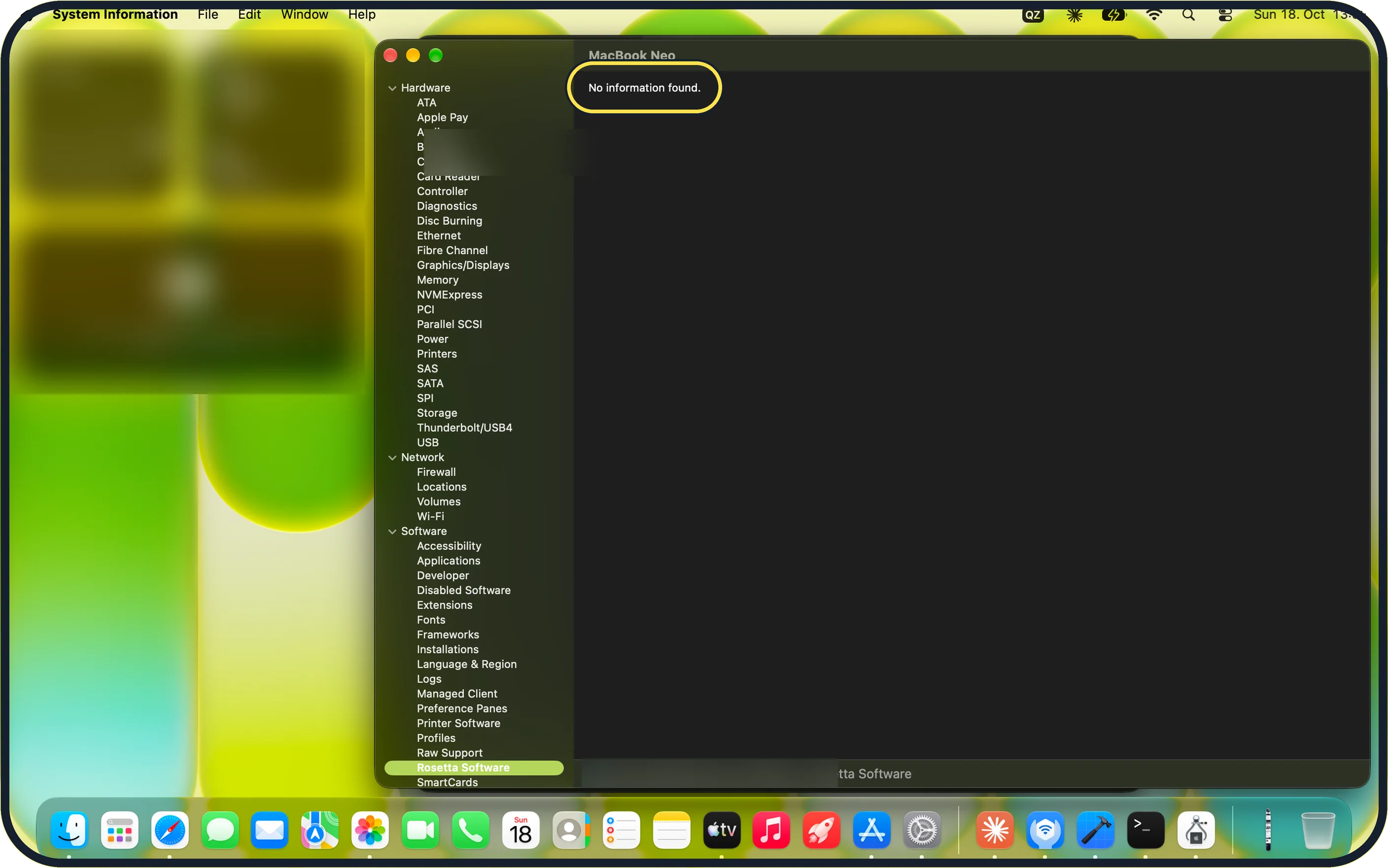Select Apple Pay in sidebar
Viewport: 1388px width, 868px height.
442,117
